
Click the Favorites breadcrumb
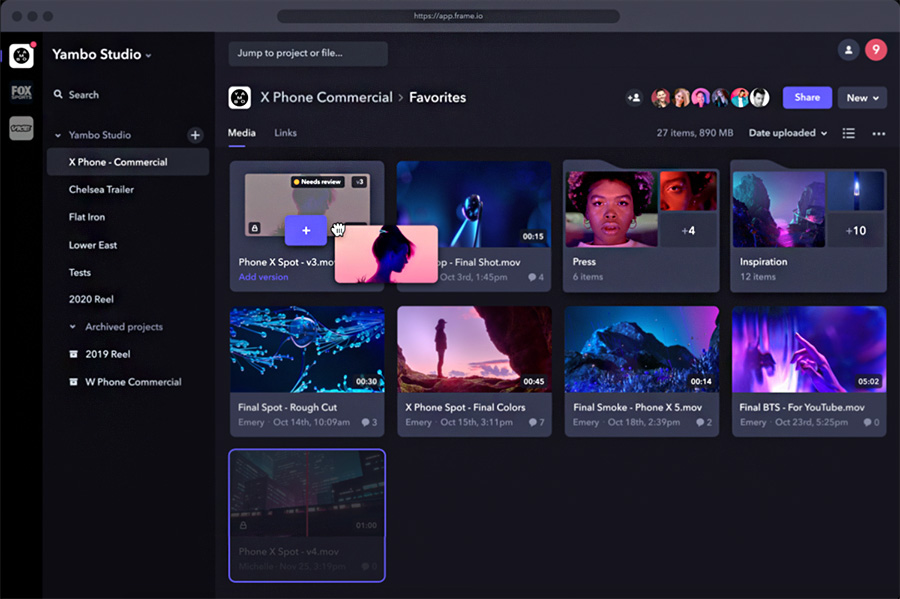[437, 98]
